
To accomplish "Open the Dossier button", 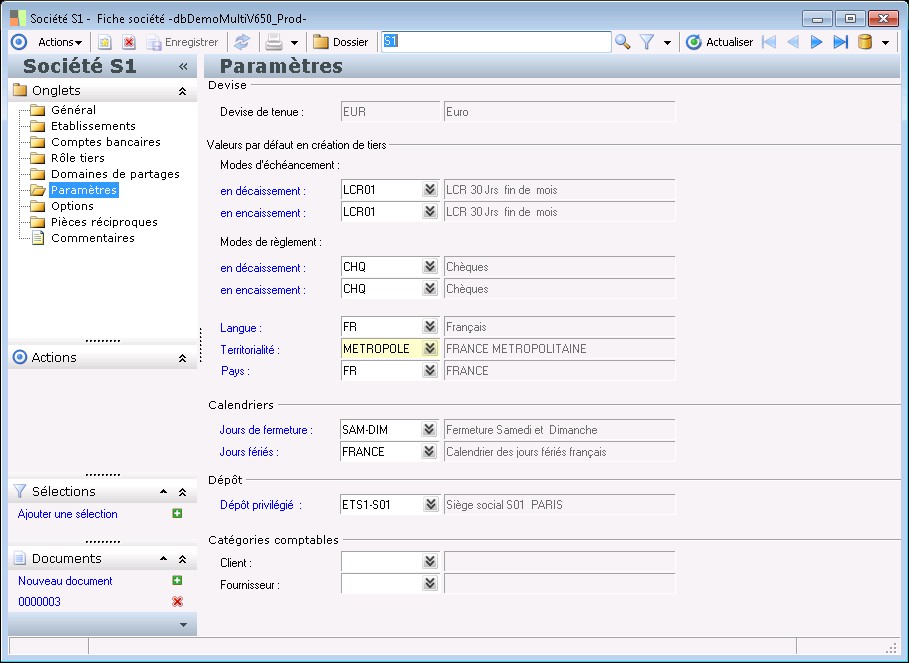I will pos(341,42).
